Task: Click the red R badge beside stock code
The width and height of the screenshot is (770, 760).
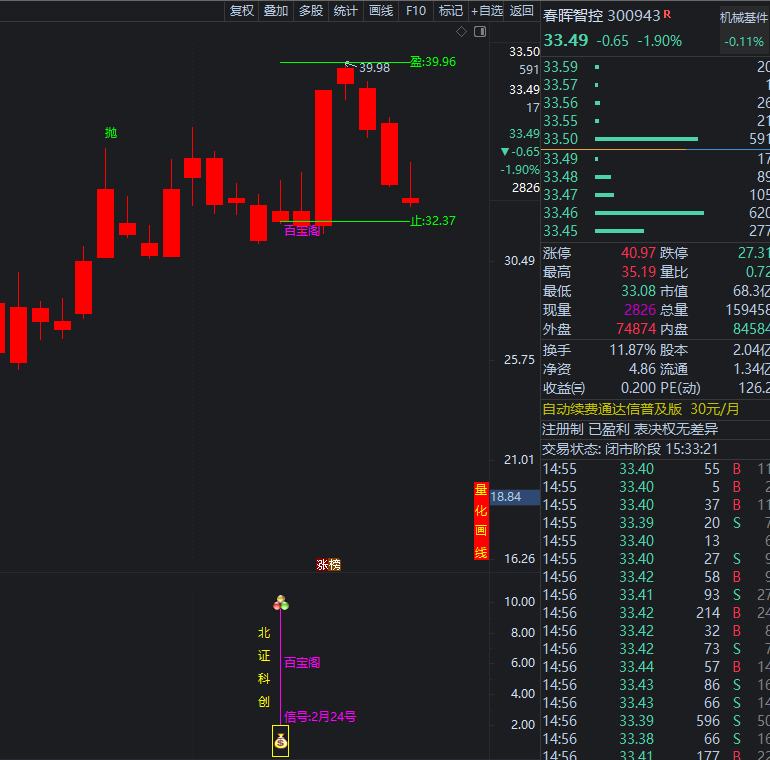Action: [x=667, y=14]
